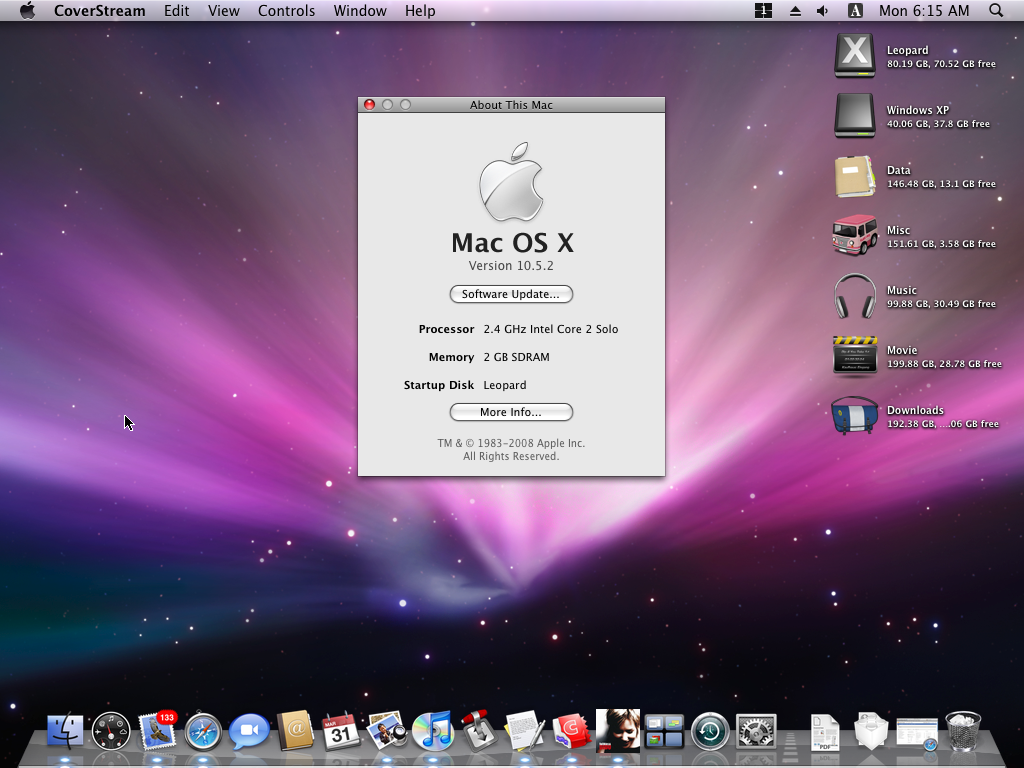
Task: Open the red C application in dock
Action: (x=571, y=732)
